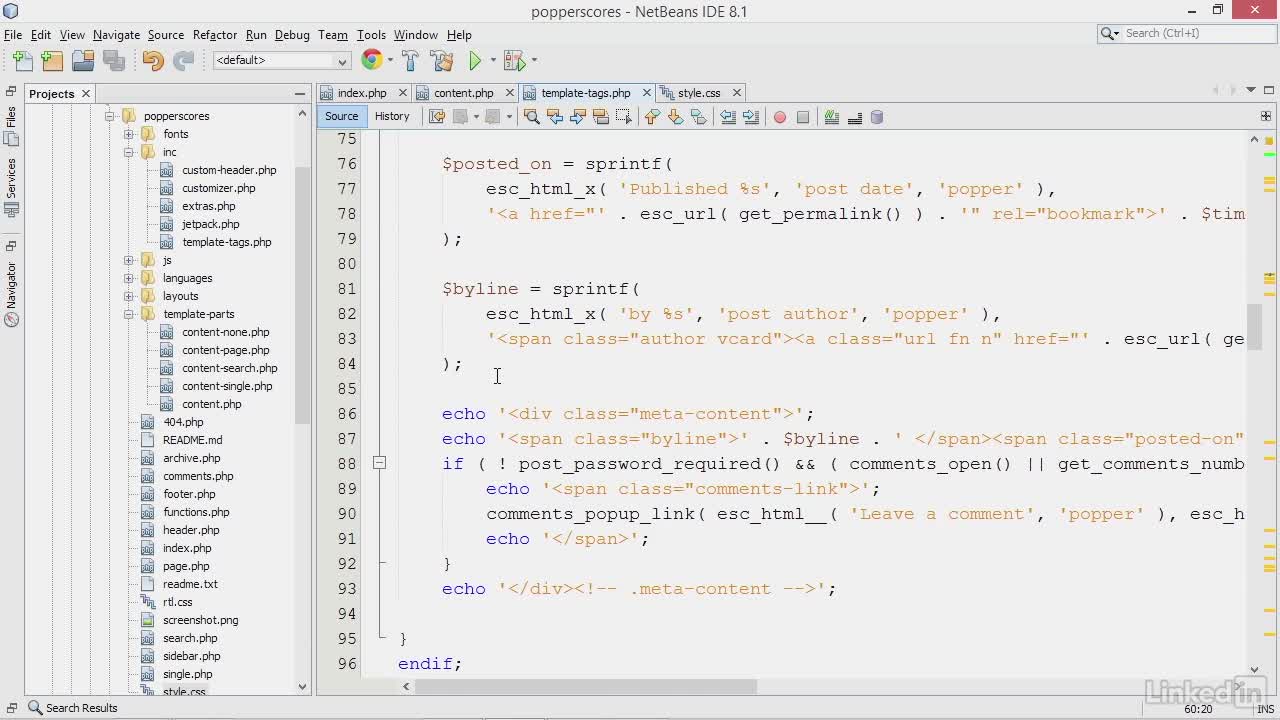This screenshot has width=1280, height=720.
Task: Click the Last Edit location icon
Action: tap(437, 117)
